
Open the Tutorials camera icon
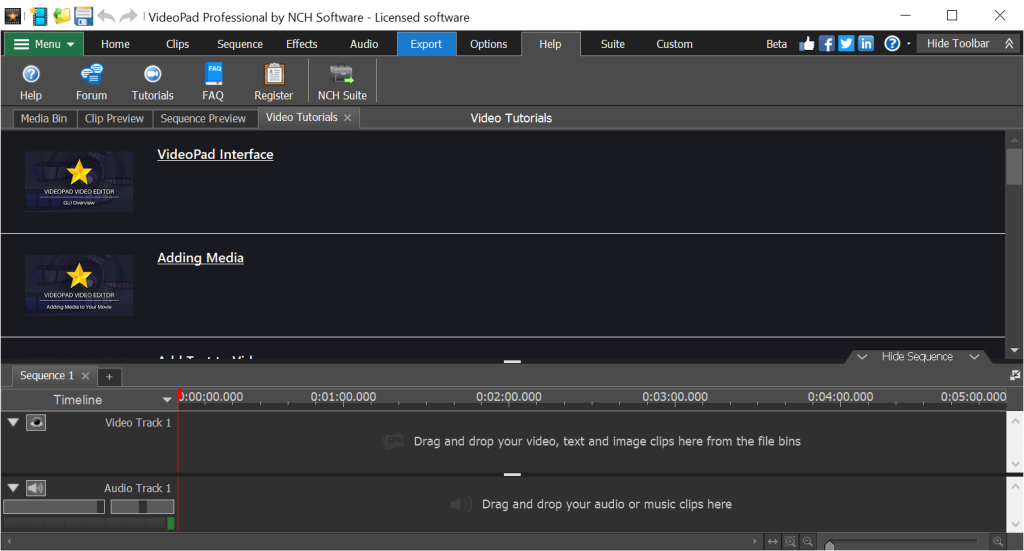coord(152,74)
